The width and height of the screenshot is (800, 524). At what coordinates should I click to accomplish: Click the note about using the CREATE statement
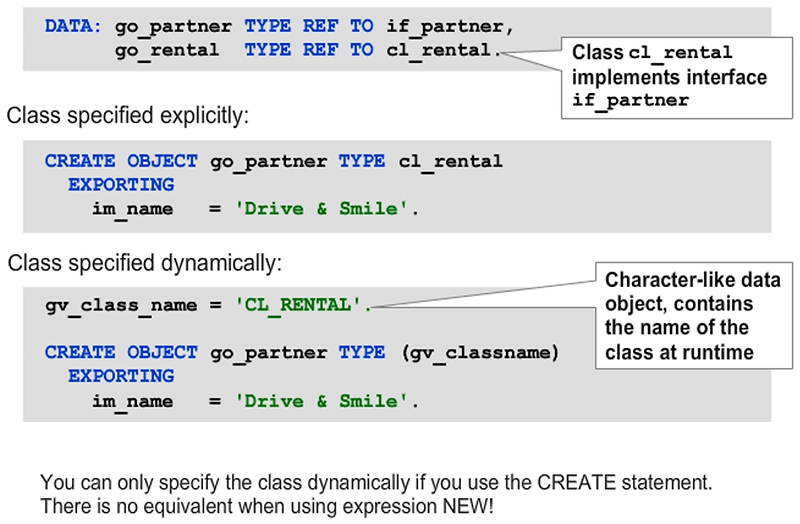point(376,482)
